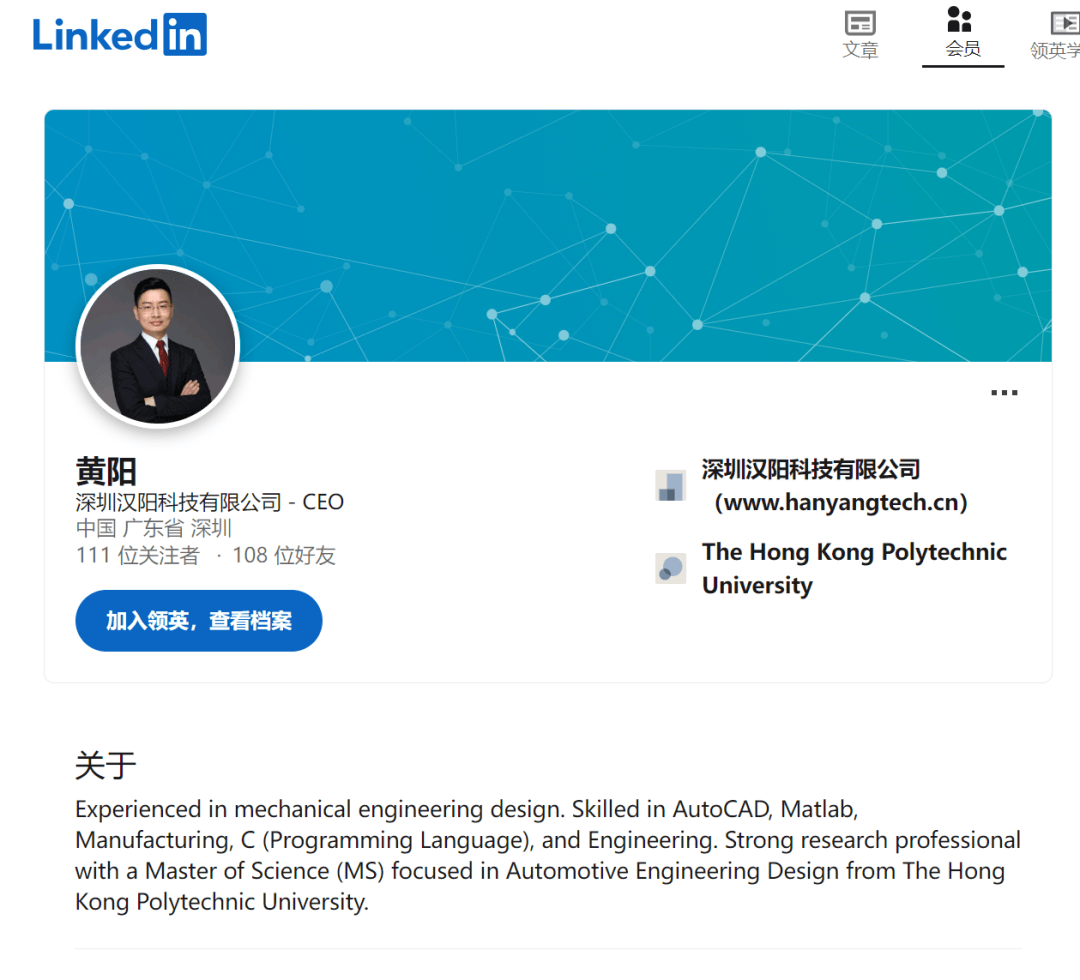Click the university logo icon beside Polytechnic

[670, 569]
